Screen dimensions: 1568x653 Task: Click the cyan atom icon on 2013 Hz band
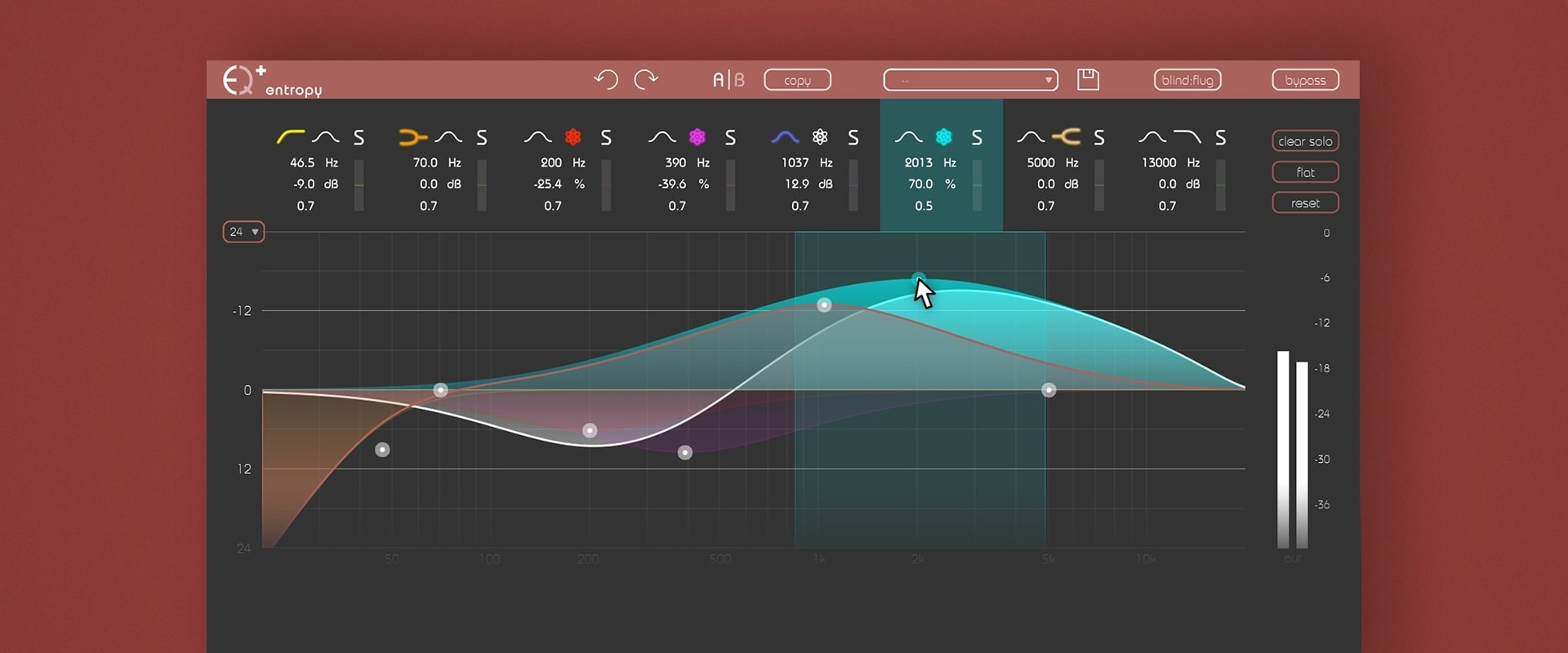click(943, 137)
